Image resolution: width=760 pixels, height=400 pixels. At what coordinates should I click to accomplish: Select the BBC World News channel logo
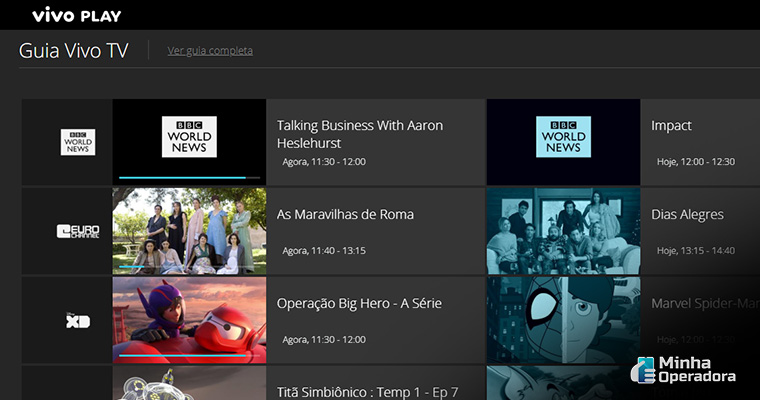tap(77, 142)
